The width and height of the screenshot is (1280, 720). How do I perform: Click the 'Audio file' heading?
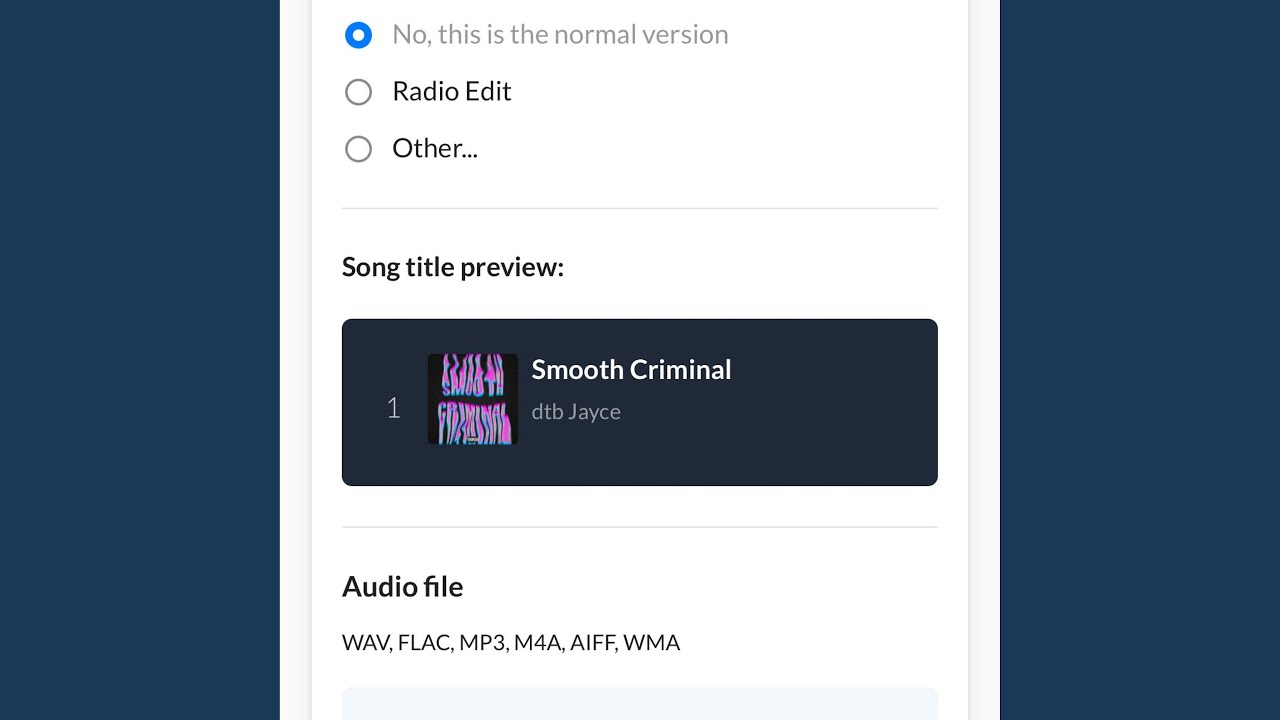coord(402,587)
